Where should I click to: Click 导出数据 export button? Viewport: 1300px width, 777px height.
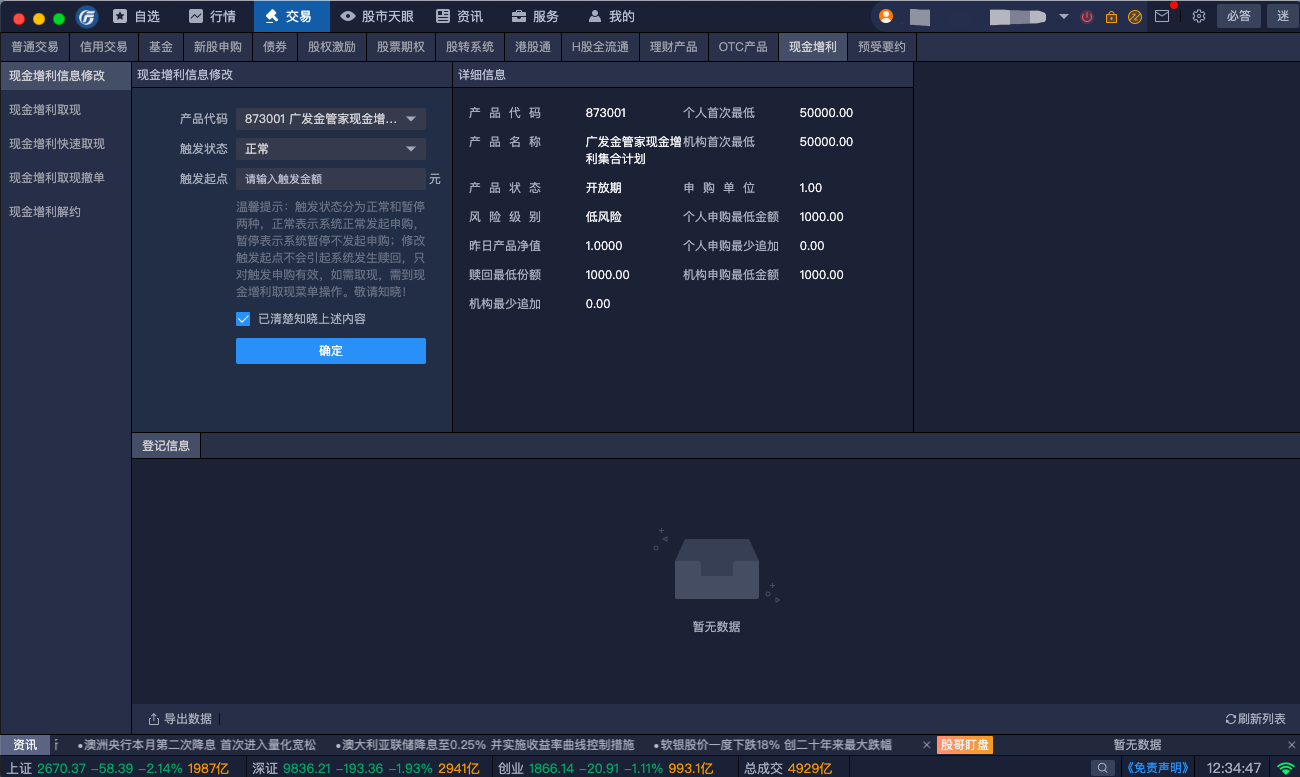(180, 719)
